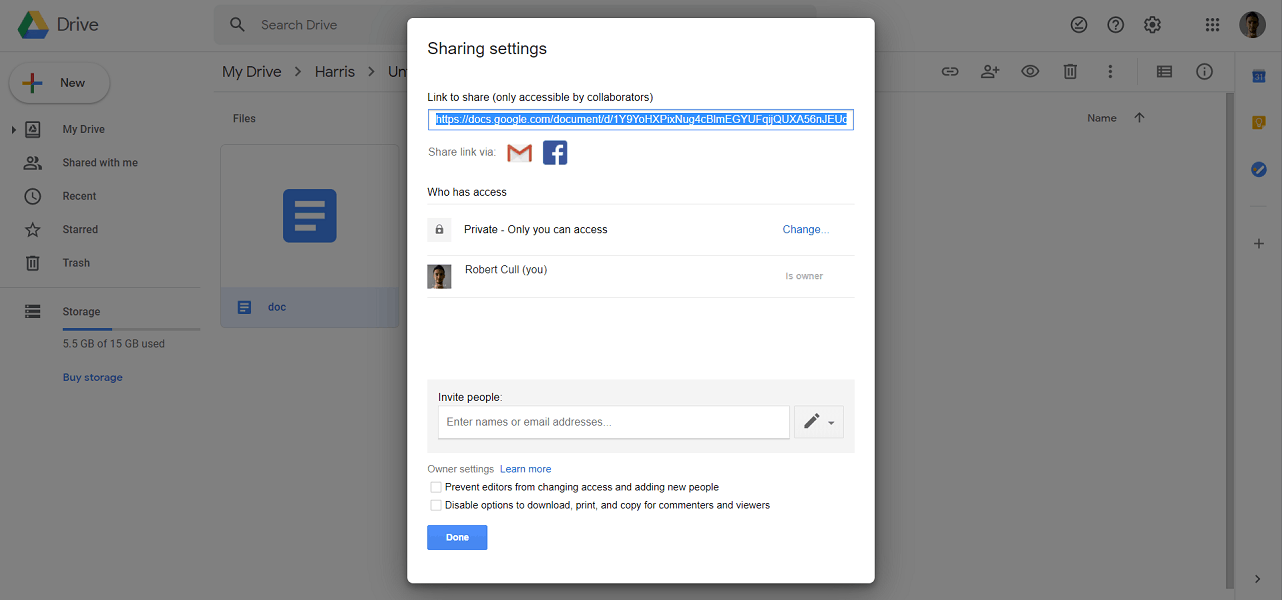Image resolution: width=1282 pixels, height=600 pixels.
Task: Click the Remove trash can icon in toolbar
Action: [x=1070, y=72]
